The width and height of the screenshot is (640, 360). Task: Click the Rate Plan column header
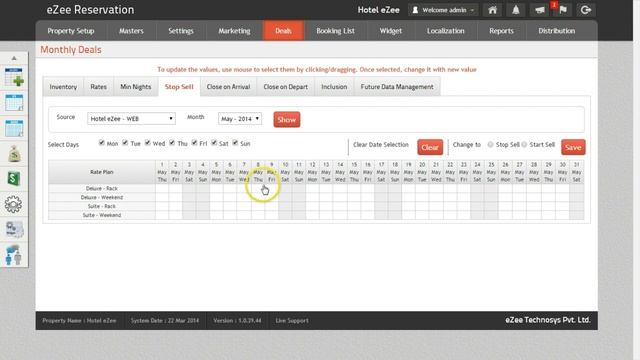pyautogui.click(x=102, y=172)
